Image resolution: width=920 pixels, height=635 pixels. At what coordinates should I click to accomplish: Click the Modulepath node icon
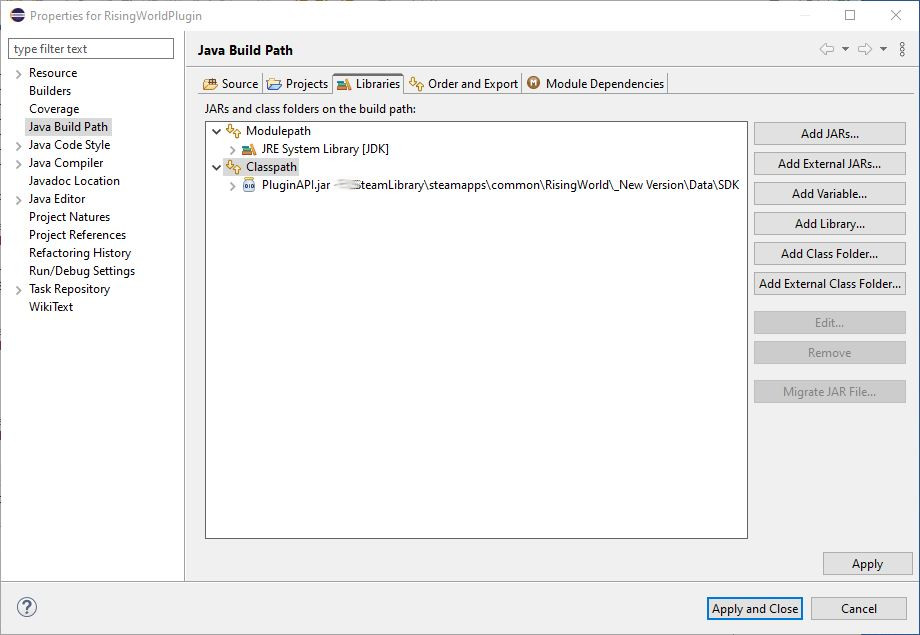[234, 131]
